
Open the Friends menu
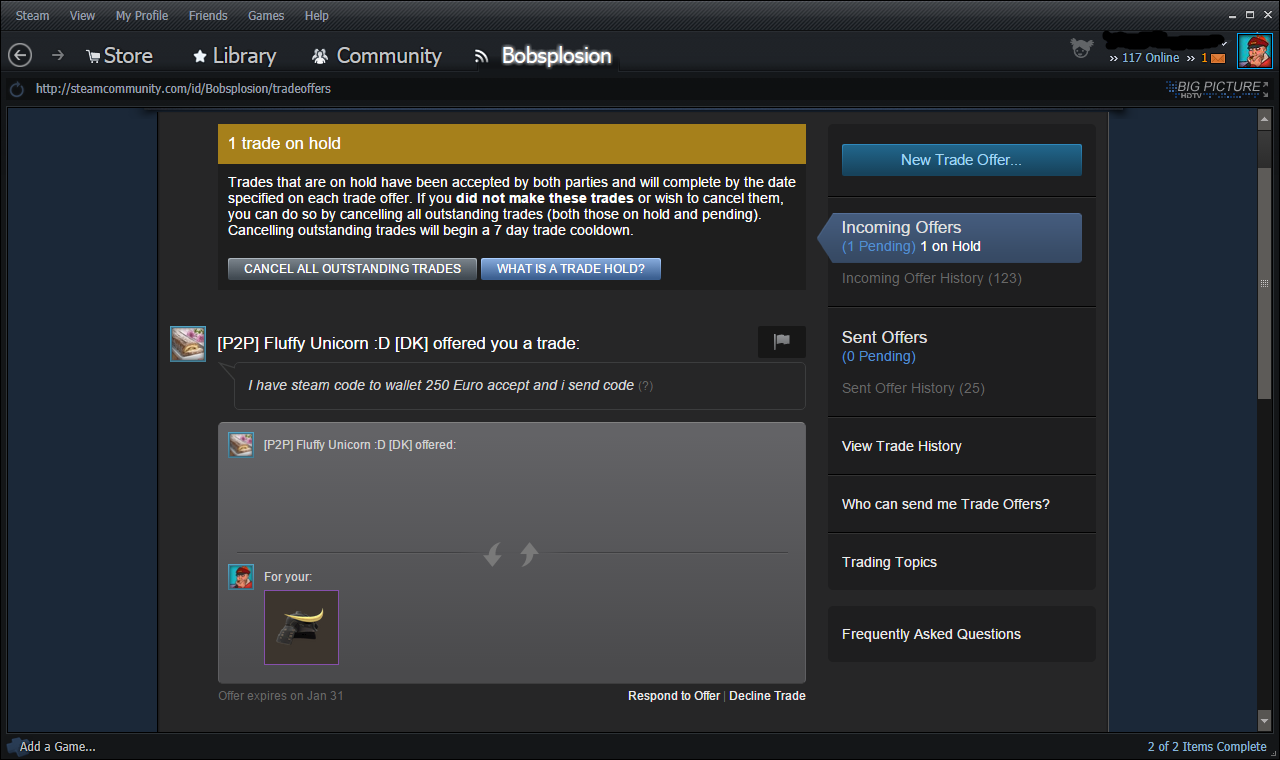pos(208,16)
